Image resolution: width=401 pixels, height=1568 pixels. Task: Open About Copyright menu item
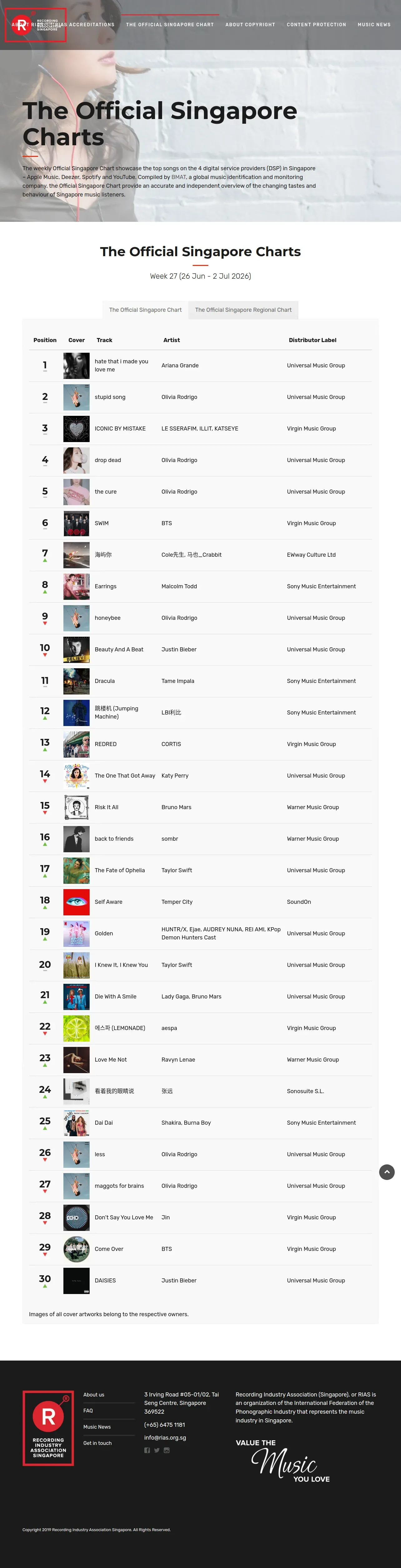pos(250,25)
